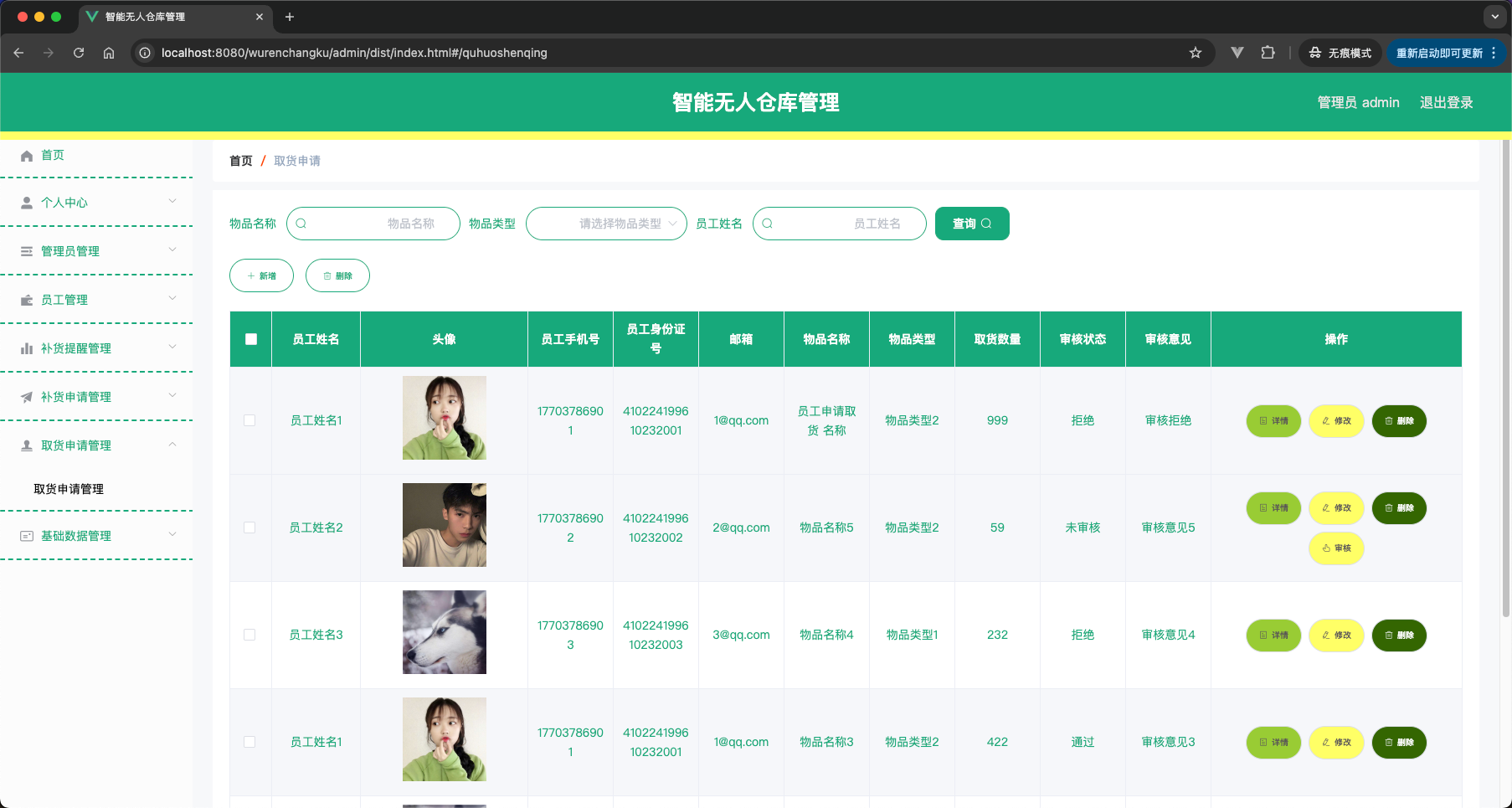This screenshot has width=1512, height=808.
Task: Click 修改 for the 员工姓名2 row
Action: pos(1336,508)
